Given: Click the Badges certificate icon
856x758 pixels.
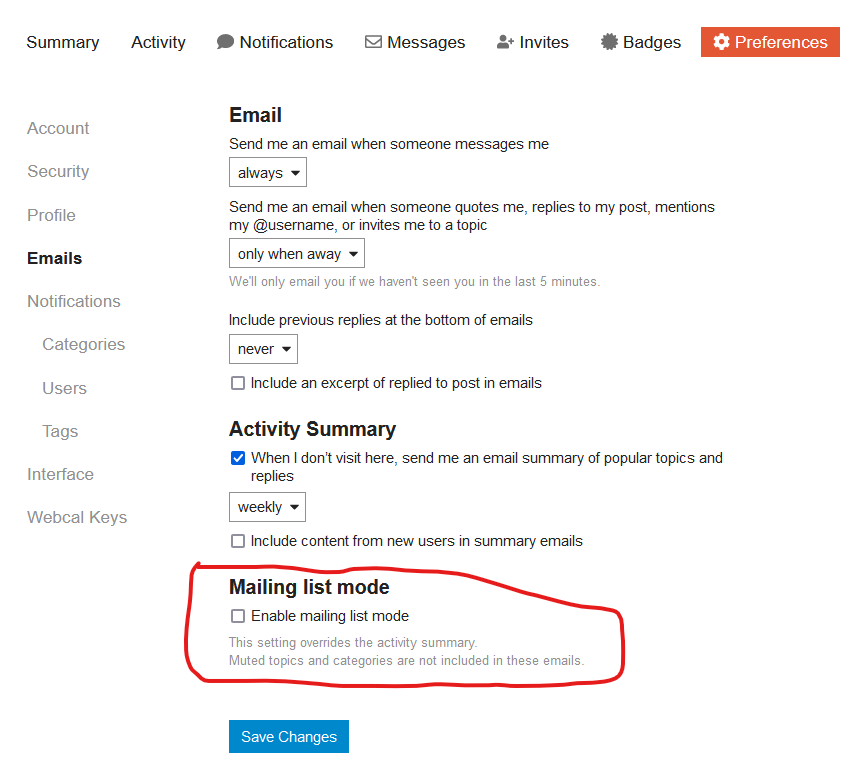Looking at the screenshot, I should coord(609,42).
